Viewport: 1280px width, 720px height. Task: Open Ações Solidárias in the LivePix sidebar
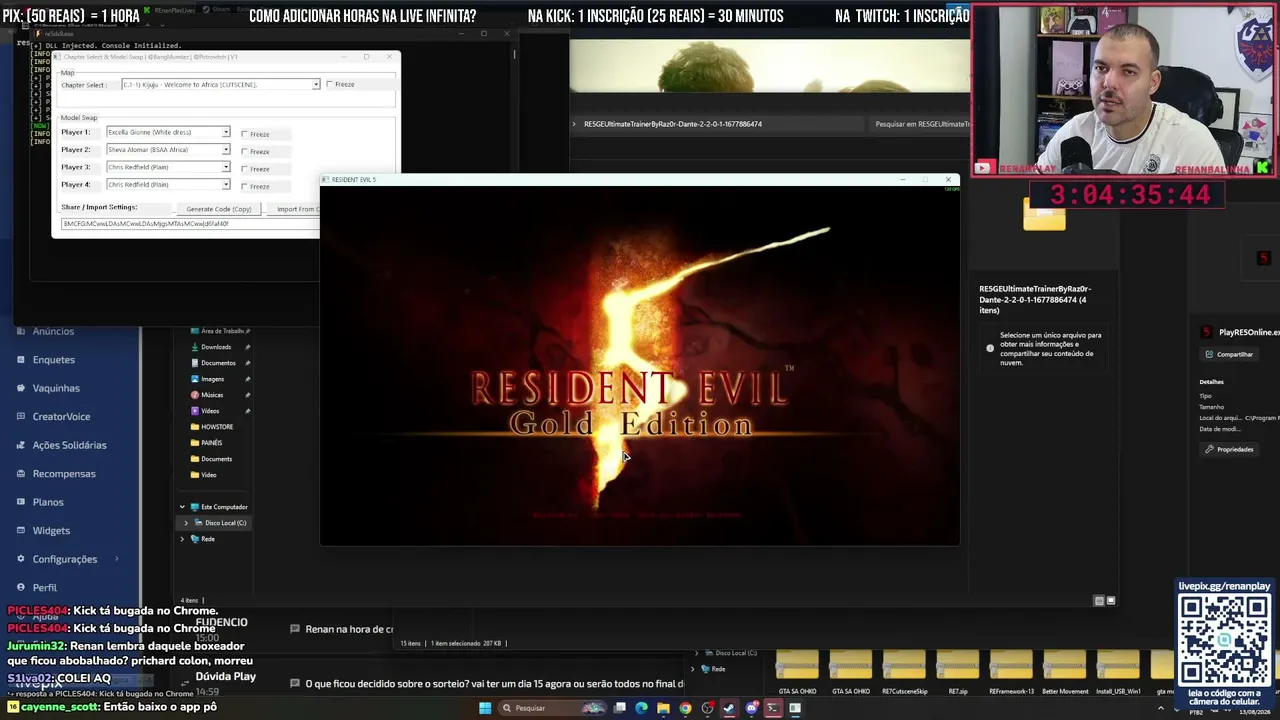(x=69, y=445)
